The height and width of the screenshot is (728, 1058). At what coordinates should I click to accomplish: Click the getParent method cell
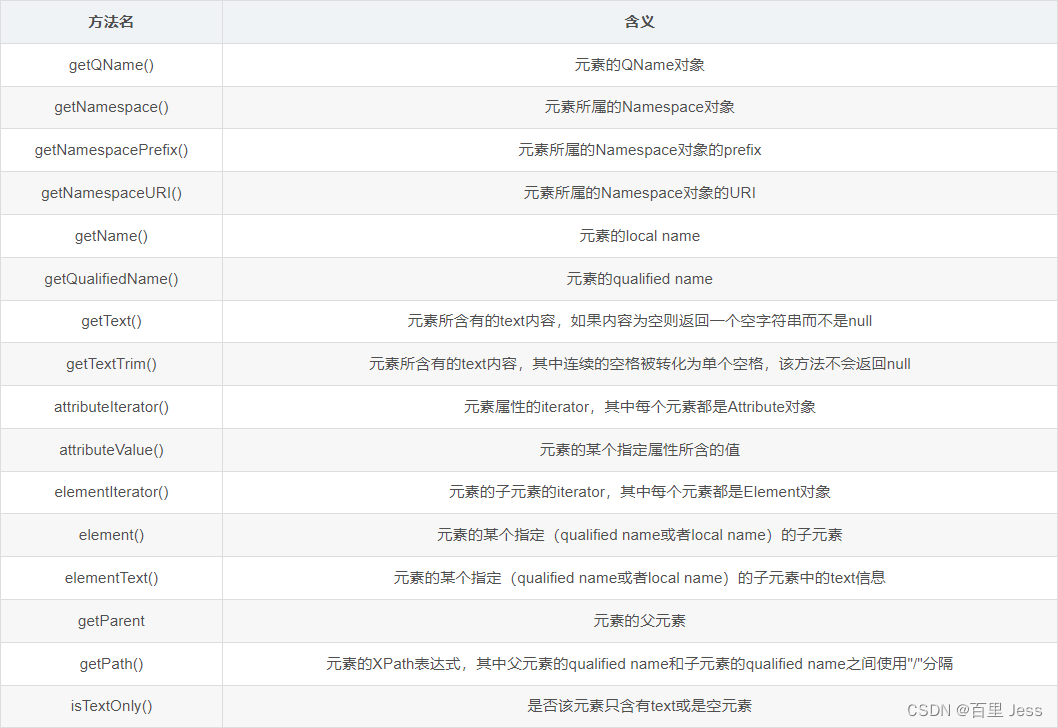[x=111, y=621]
